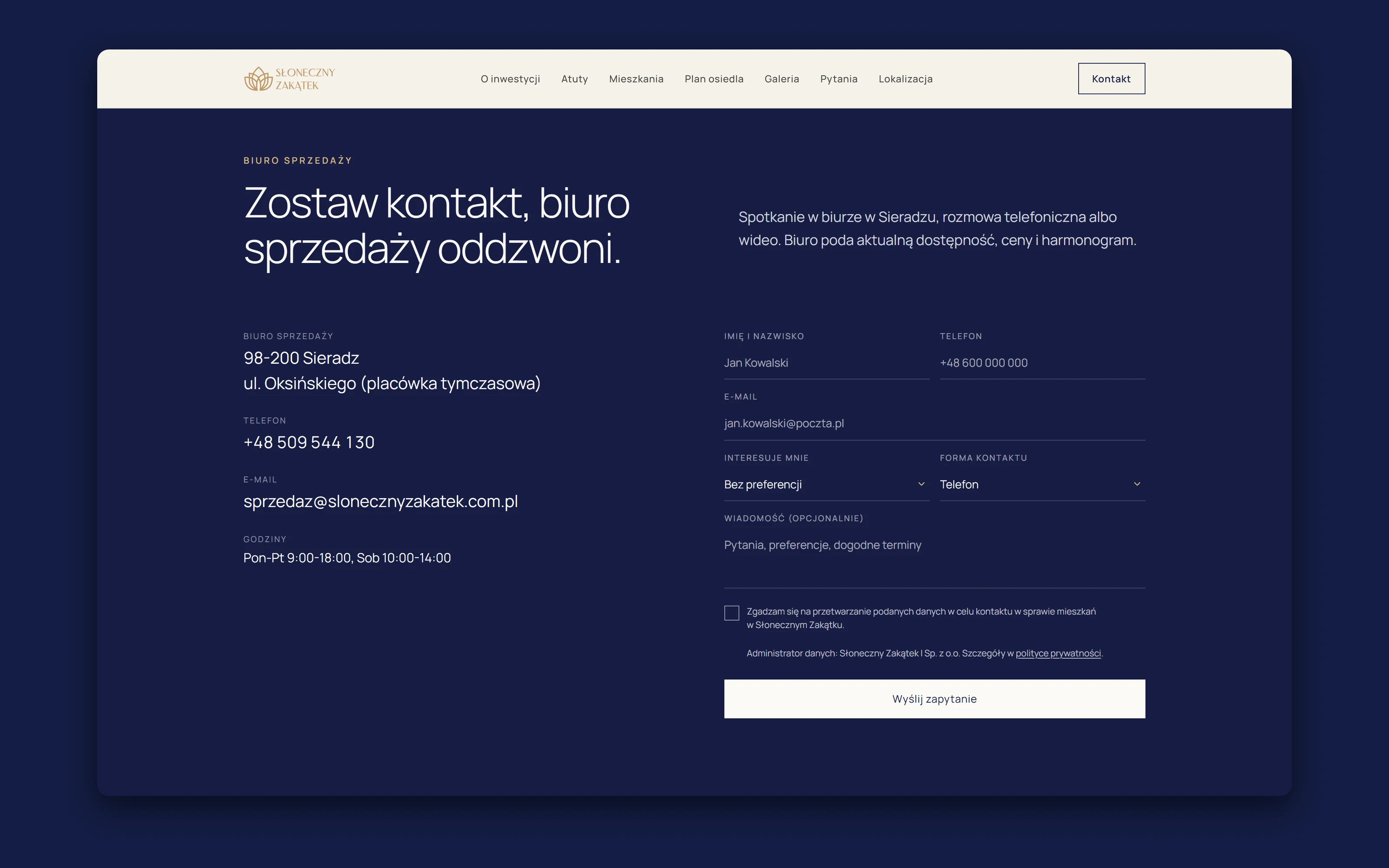The width and height of the screenshot is (1389, 868).
Task: Click the chevron beside Telefon option
Action: [1137, 484]
